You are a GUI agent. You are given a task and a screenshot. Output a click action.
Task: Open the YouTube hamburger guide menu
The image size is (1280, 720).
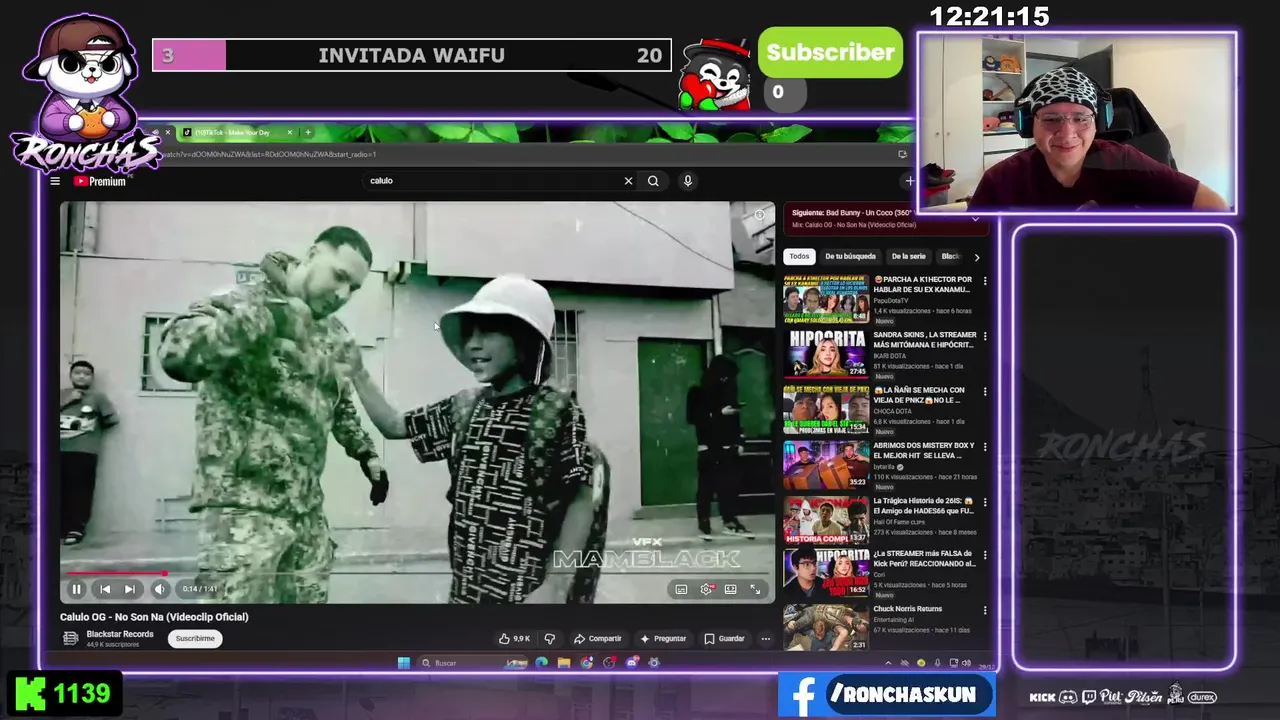(x=55, y=181)
